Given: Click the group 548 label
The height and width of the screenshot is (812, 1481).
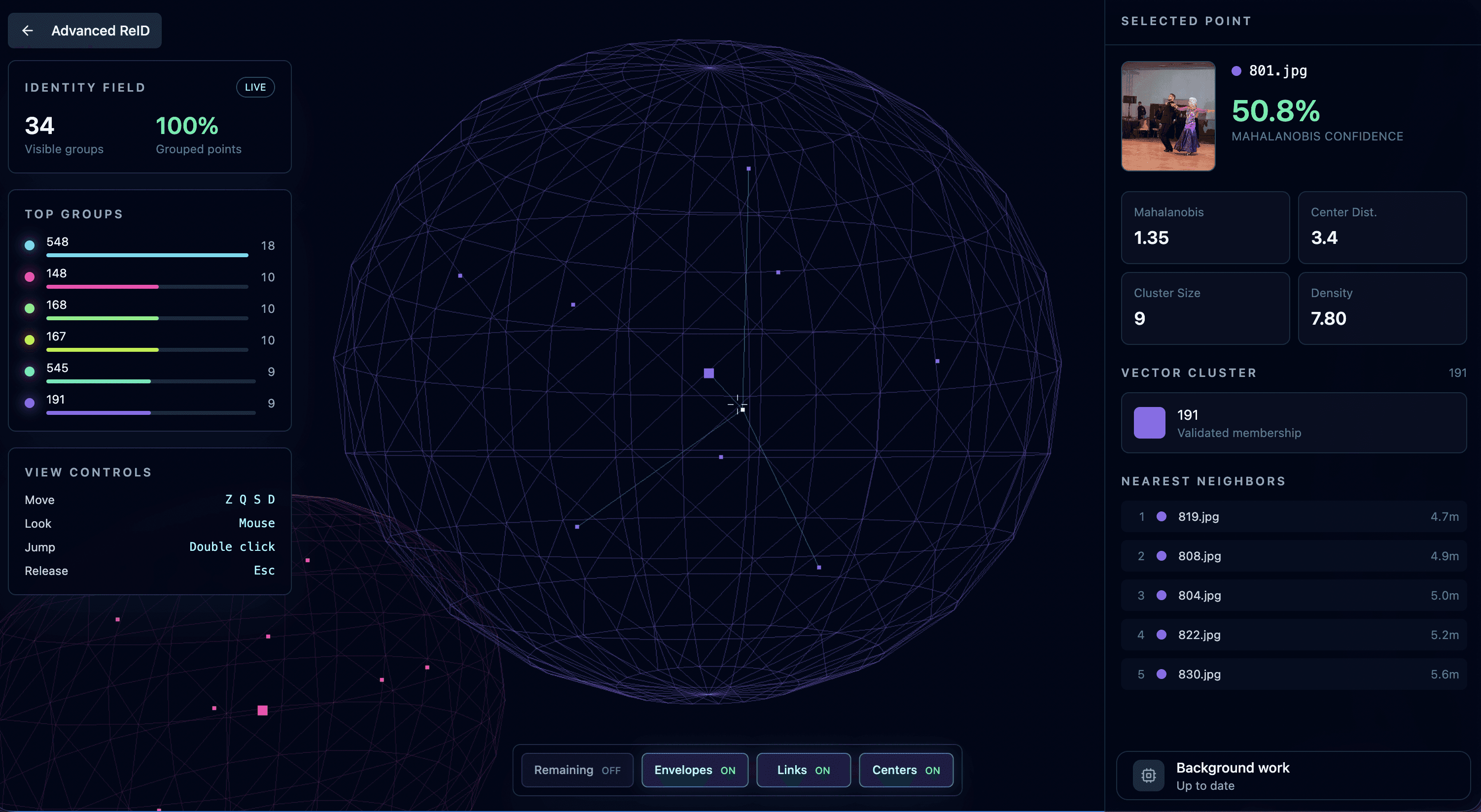Looking at the screenshot, I should (57, 242).
